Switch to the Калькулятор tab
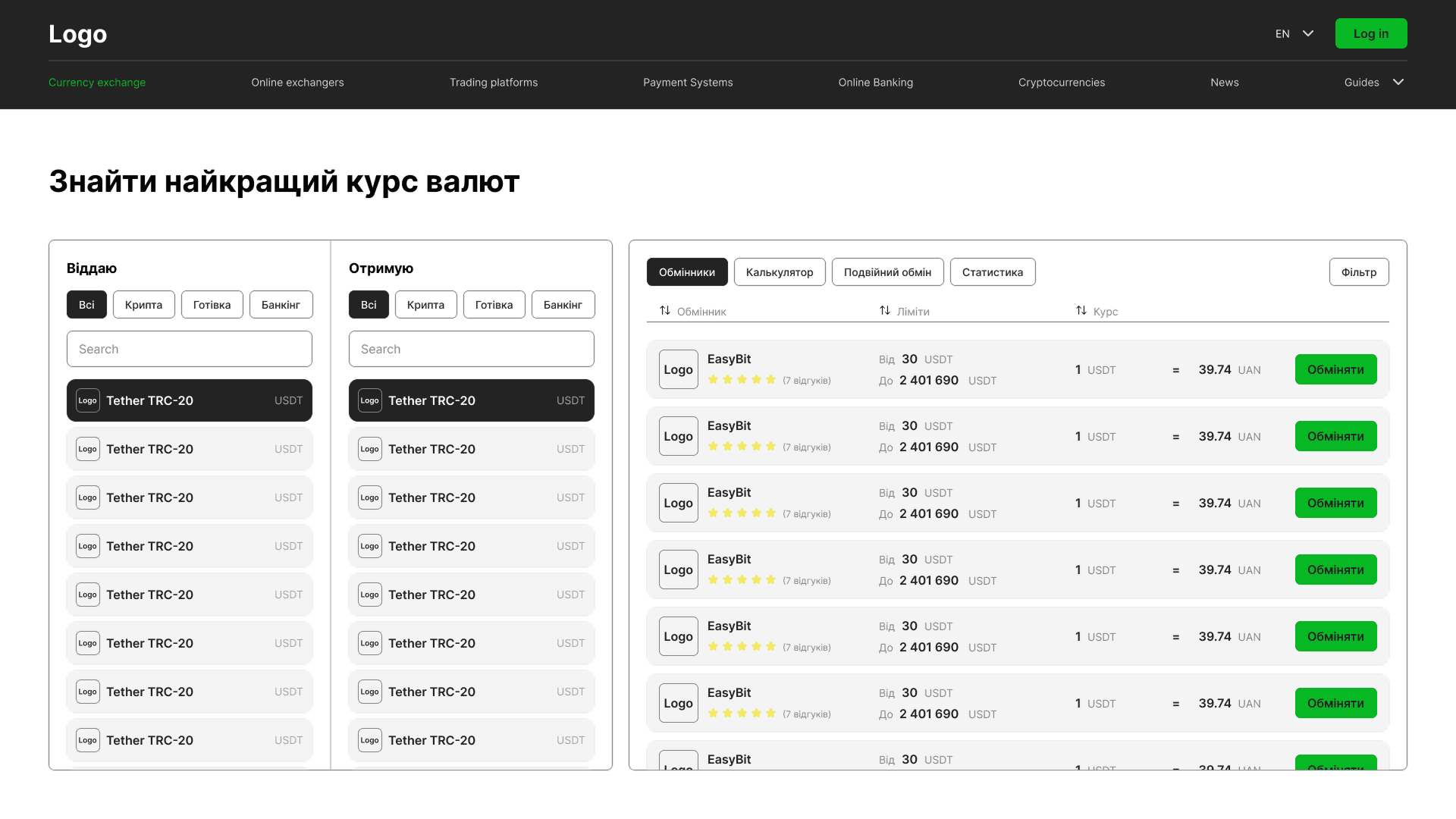1456x819 pixels. (779, 272)
